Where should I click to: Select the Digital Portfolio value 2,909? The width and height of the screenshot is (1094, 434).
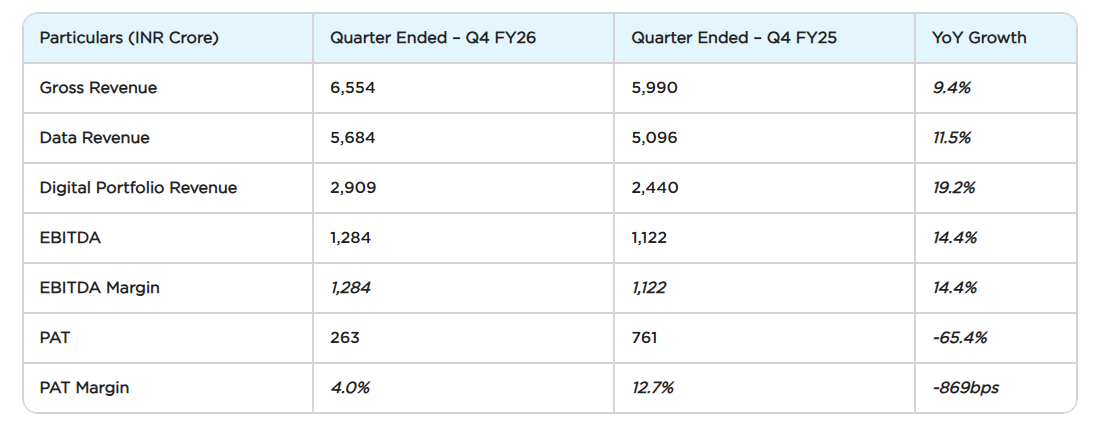coord(352,188)
